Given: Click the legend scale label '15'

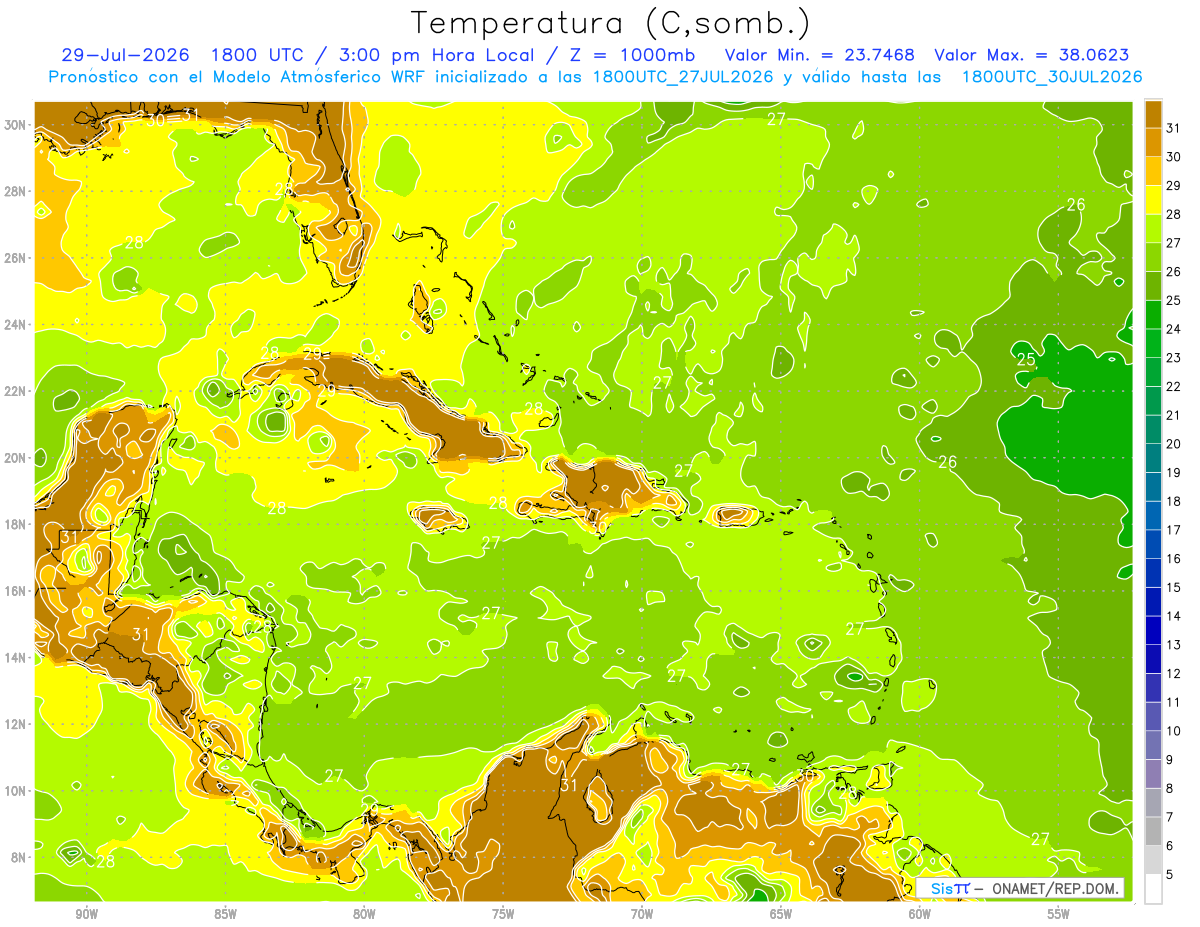Looking at the screenshot, I should 1174,587.
